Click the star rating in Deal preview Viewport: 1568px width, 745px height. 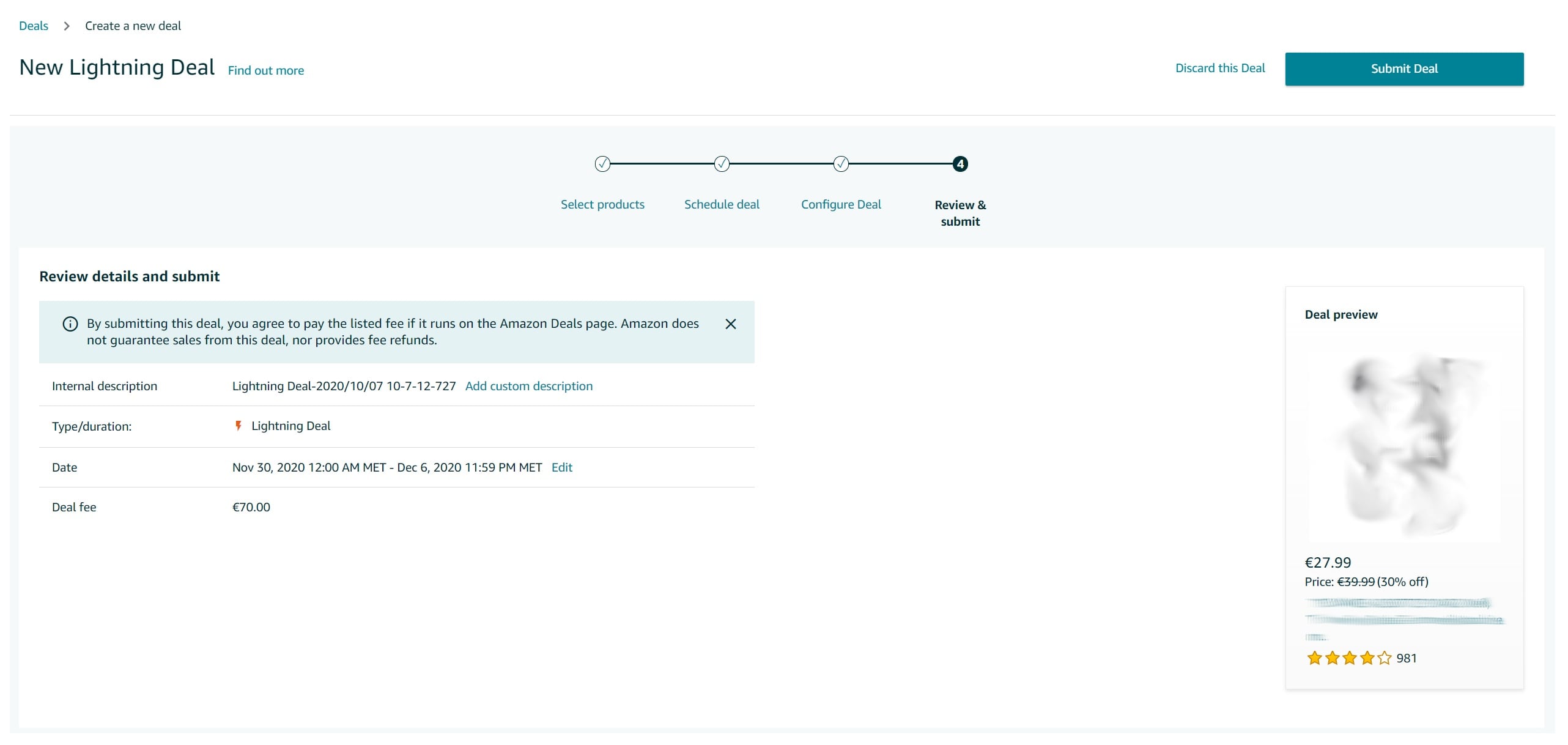tap(1349, 658)
